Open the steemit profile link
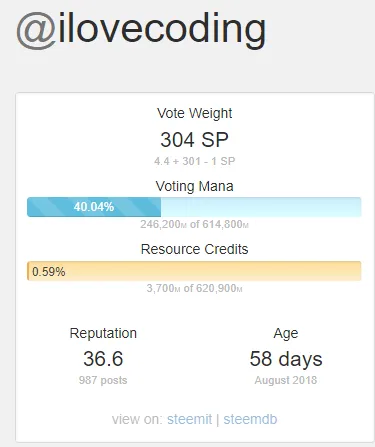 click(x=189, y=419)
